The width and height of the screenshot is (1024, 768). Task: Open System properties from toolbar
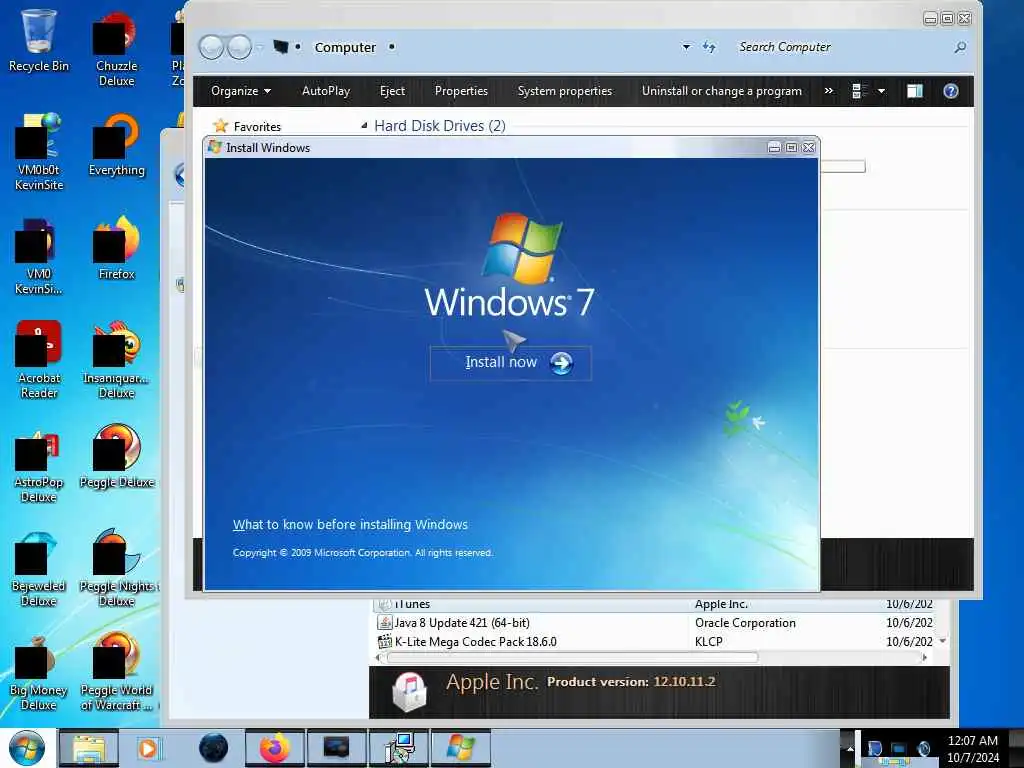565,91
